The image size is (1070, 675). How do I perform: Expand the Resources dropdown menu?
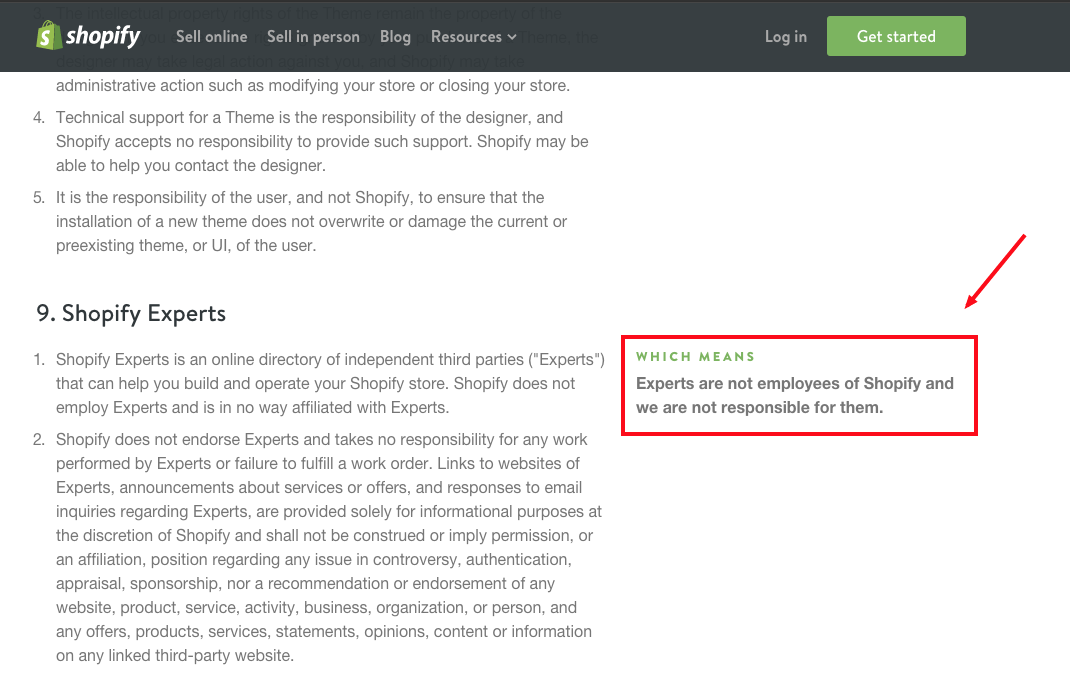[x=474, y=37]
